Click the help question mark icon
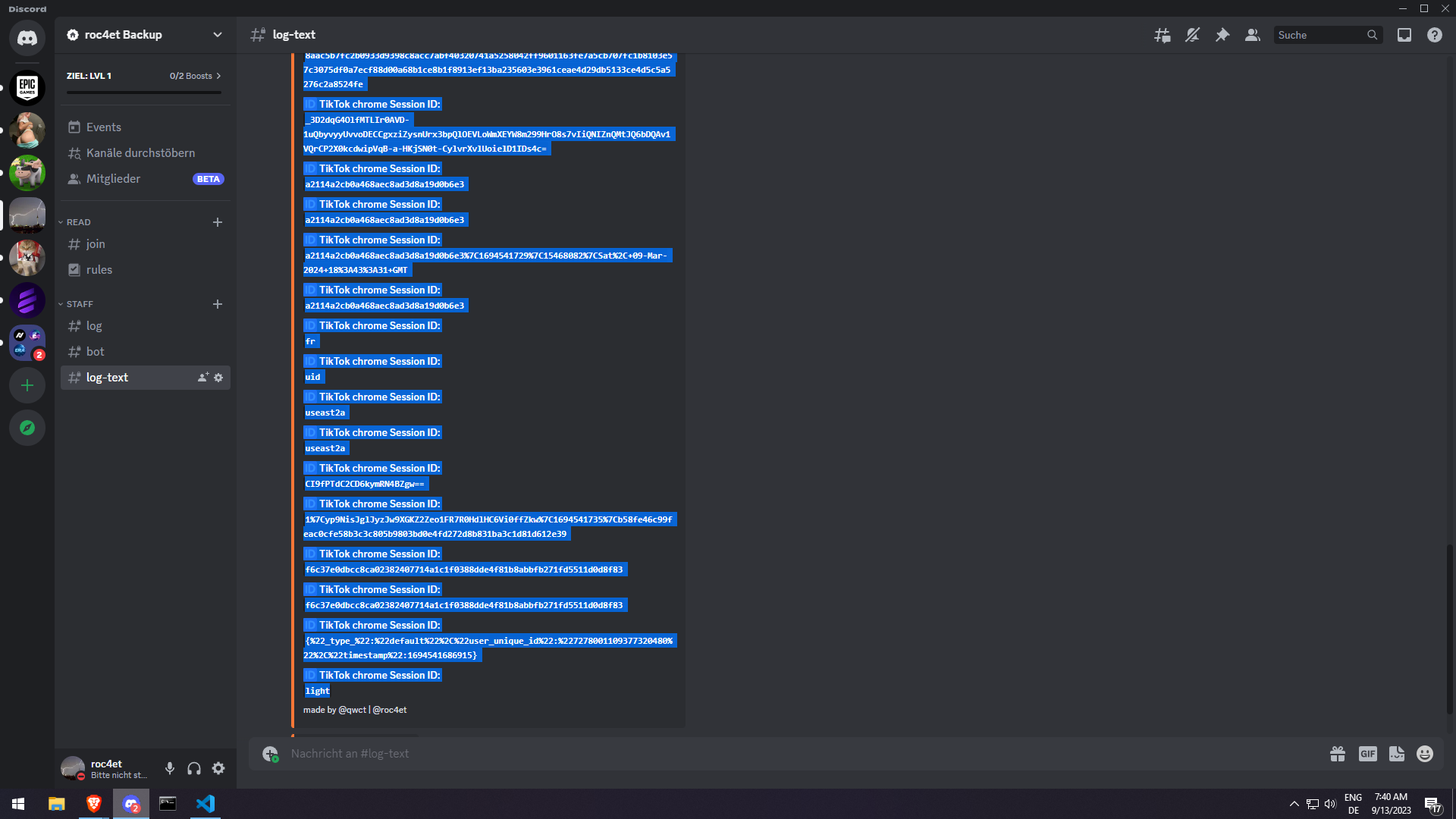 coord(1435,35)
